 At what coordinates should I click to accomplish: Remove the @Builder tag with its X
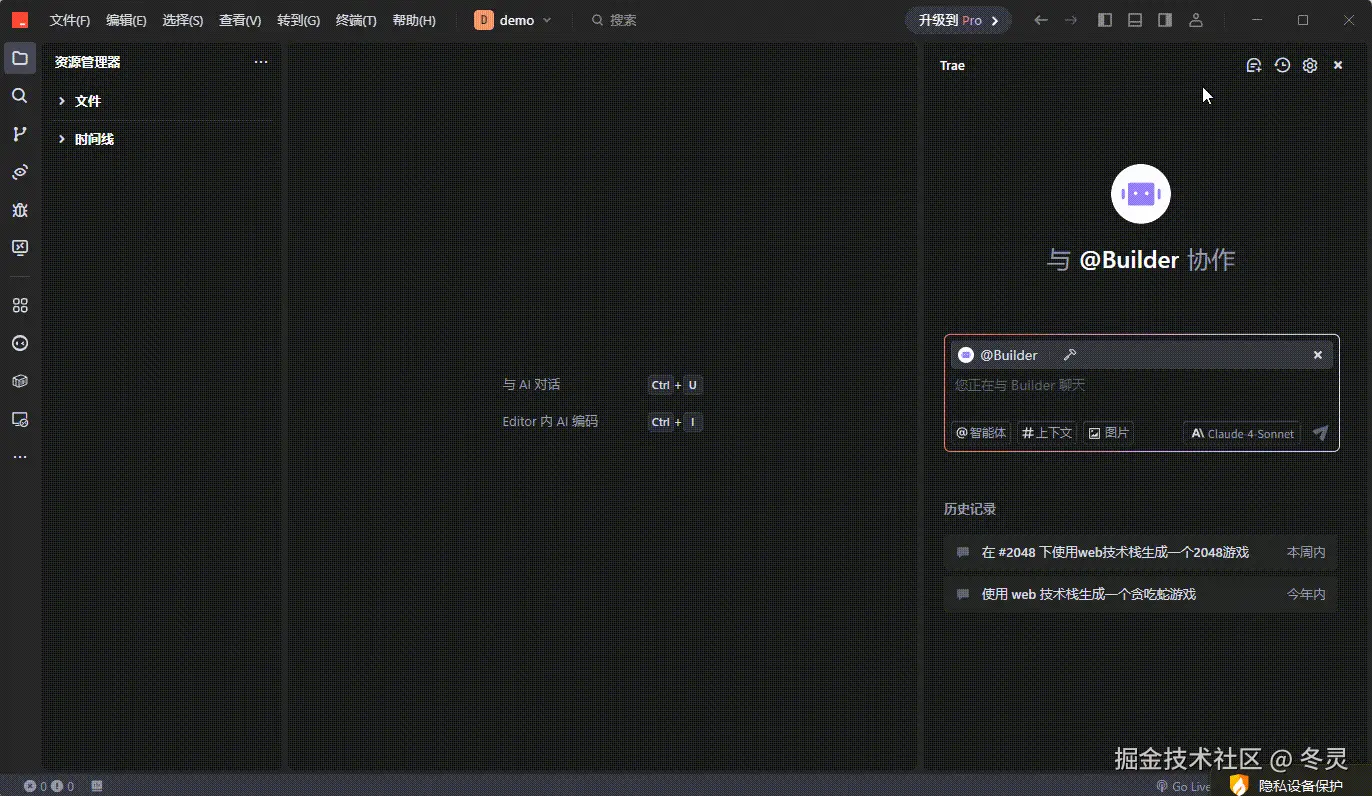pyautogui.click(x=1318, y=355)
